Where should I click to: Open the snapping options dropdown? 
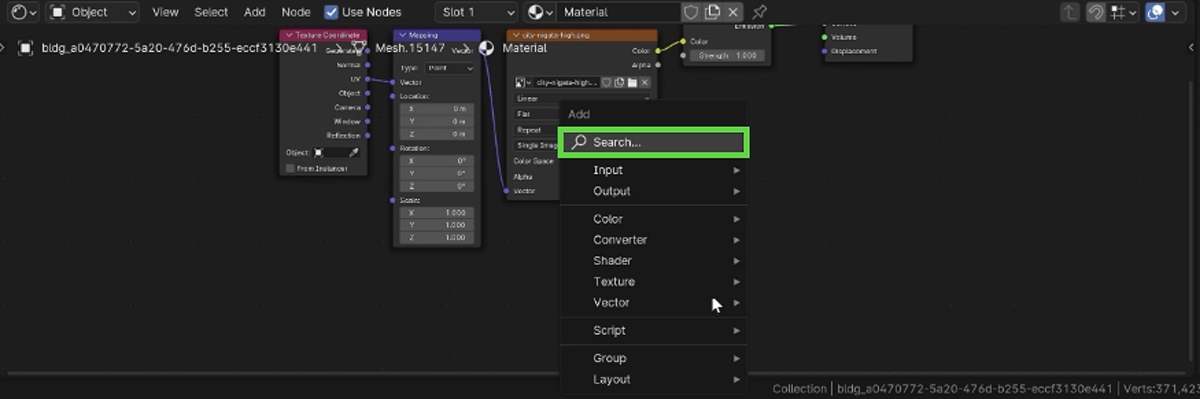point(1123,12)
